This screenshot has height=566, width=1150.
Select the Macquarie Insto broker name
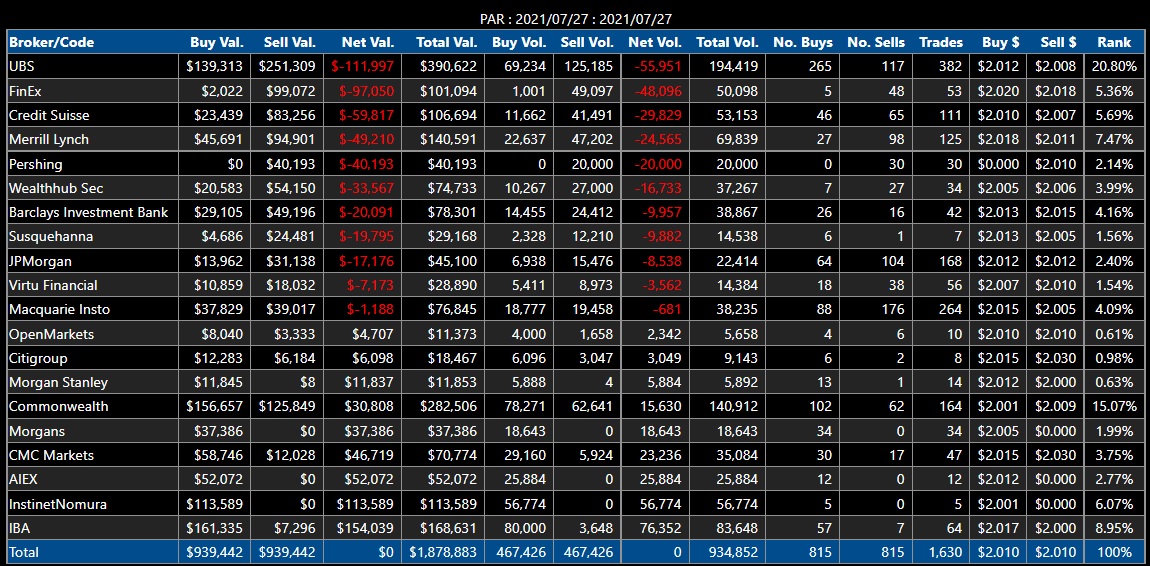pyautogui.click(x=59, y=309)
